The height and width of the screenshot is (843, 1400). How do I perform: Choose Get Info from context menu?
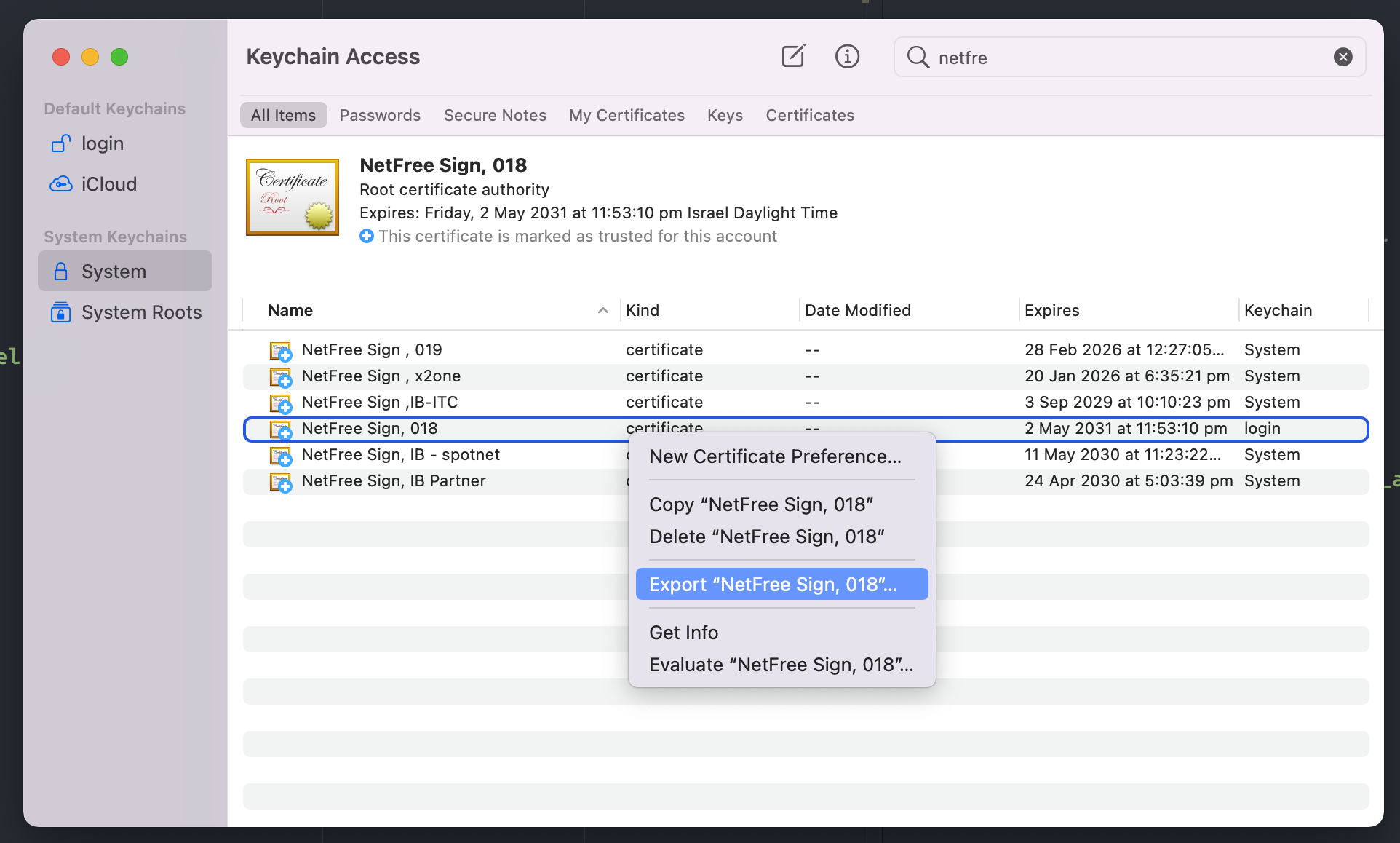coord(781,633)
